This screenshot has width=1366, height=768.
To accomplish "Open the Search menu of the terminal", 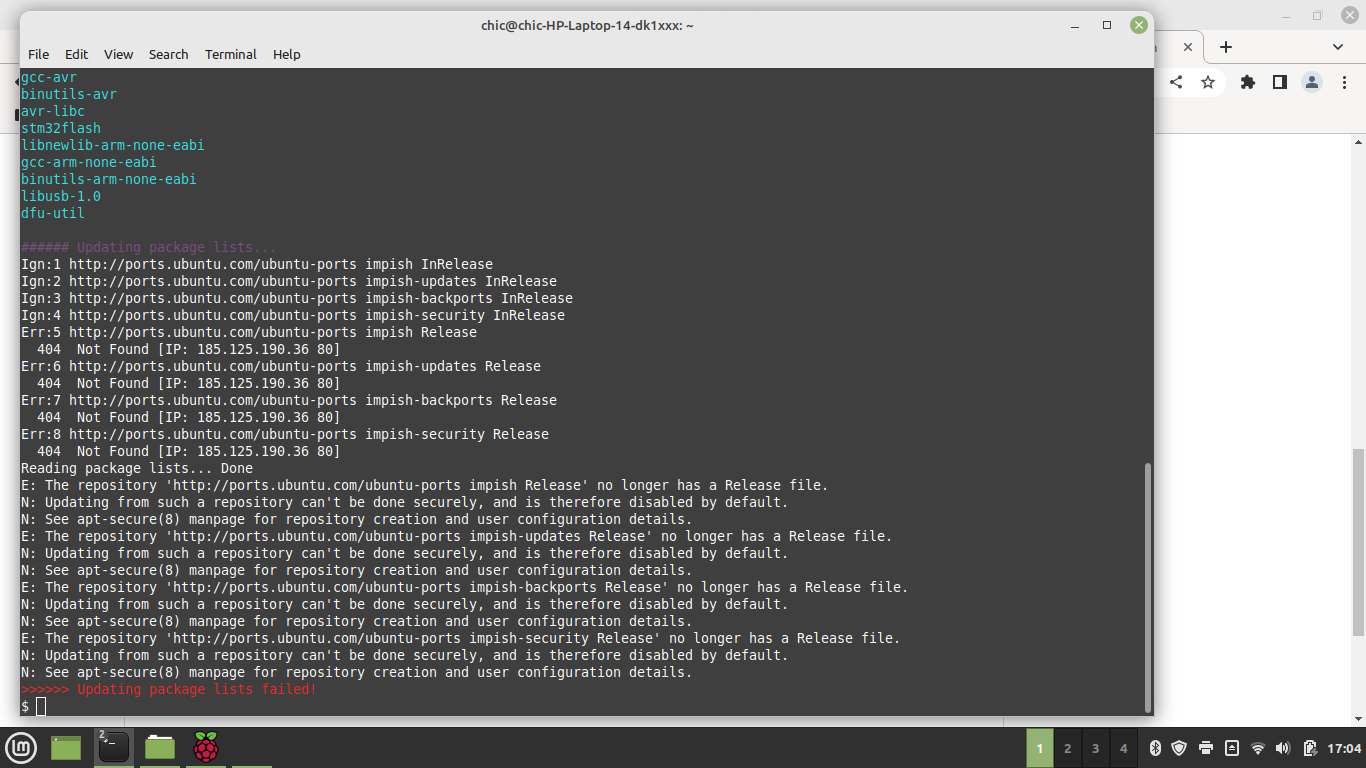I will 168,54.
